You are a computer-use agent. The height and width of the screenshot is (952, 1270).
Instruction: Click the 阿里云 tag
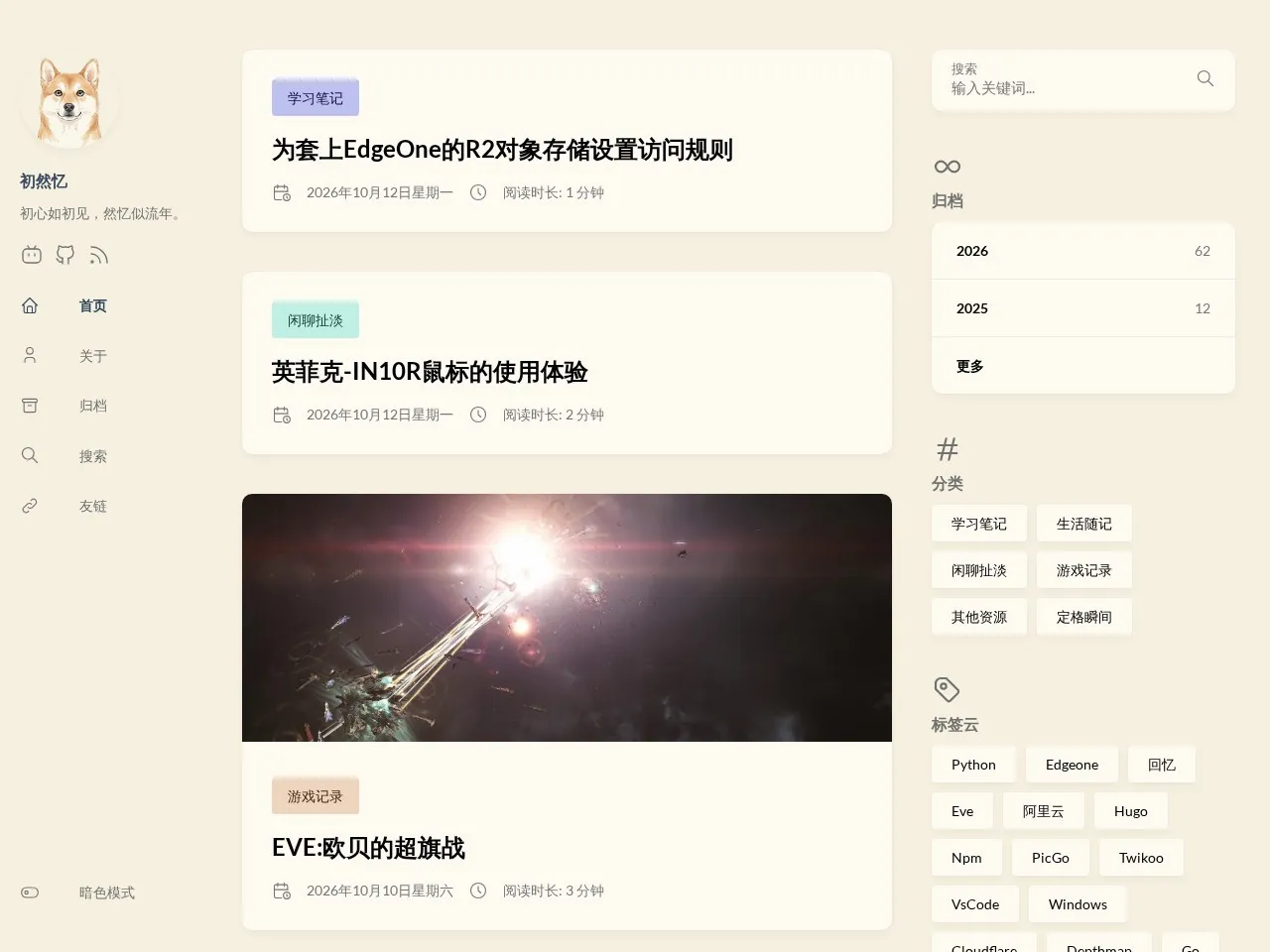point(1044,811)
